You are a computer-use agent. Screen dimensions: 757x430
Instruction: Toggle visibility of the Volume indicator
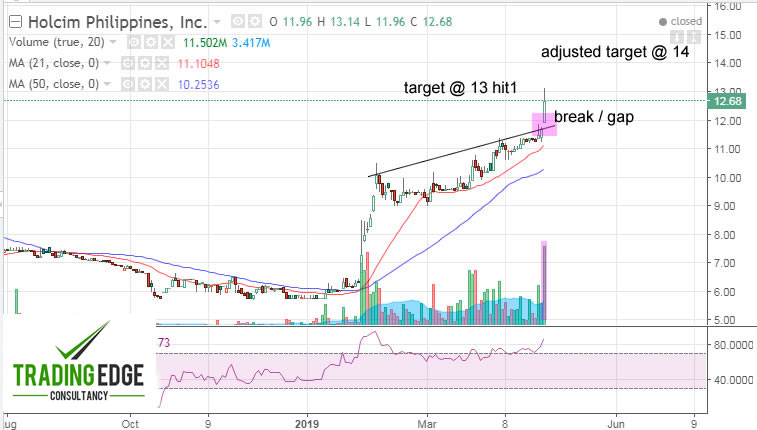pyautogui.click(x=134, y=42)
